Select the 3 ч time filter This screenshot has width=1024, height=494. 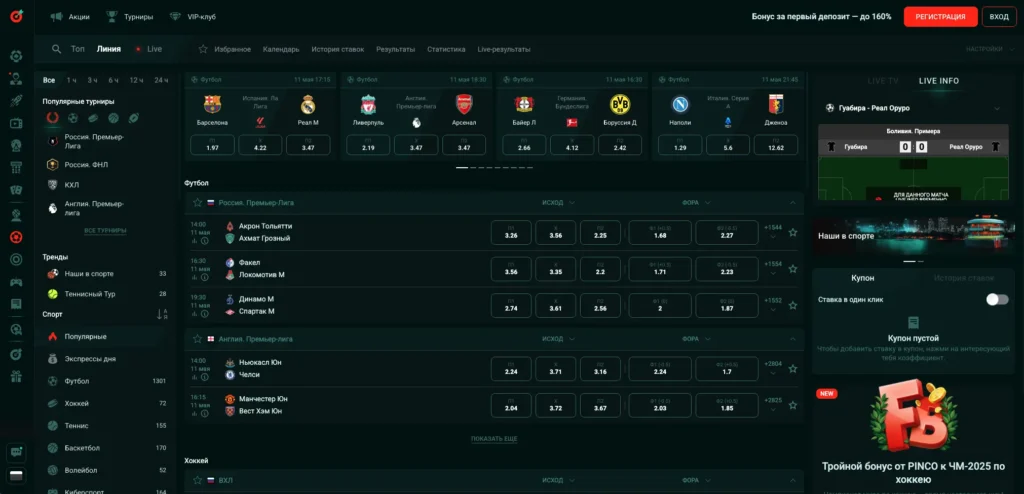(92, 80)
